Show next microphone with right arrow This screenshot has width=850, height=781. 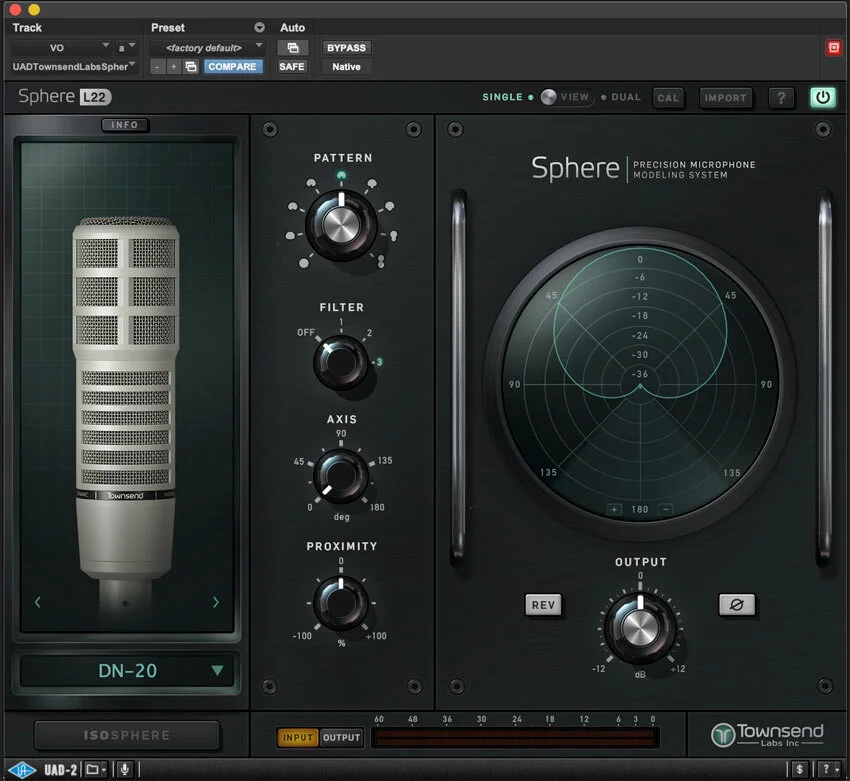pos(216,602)
